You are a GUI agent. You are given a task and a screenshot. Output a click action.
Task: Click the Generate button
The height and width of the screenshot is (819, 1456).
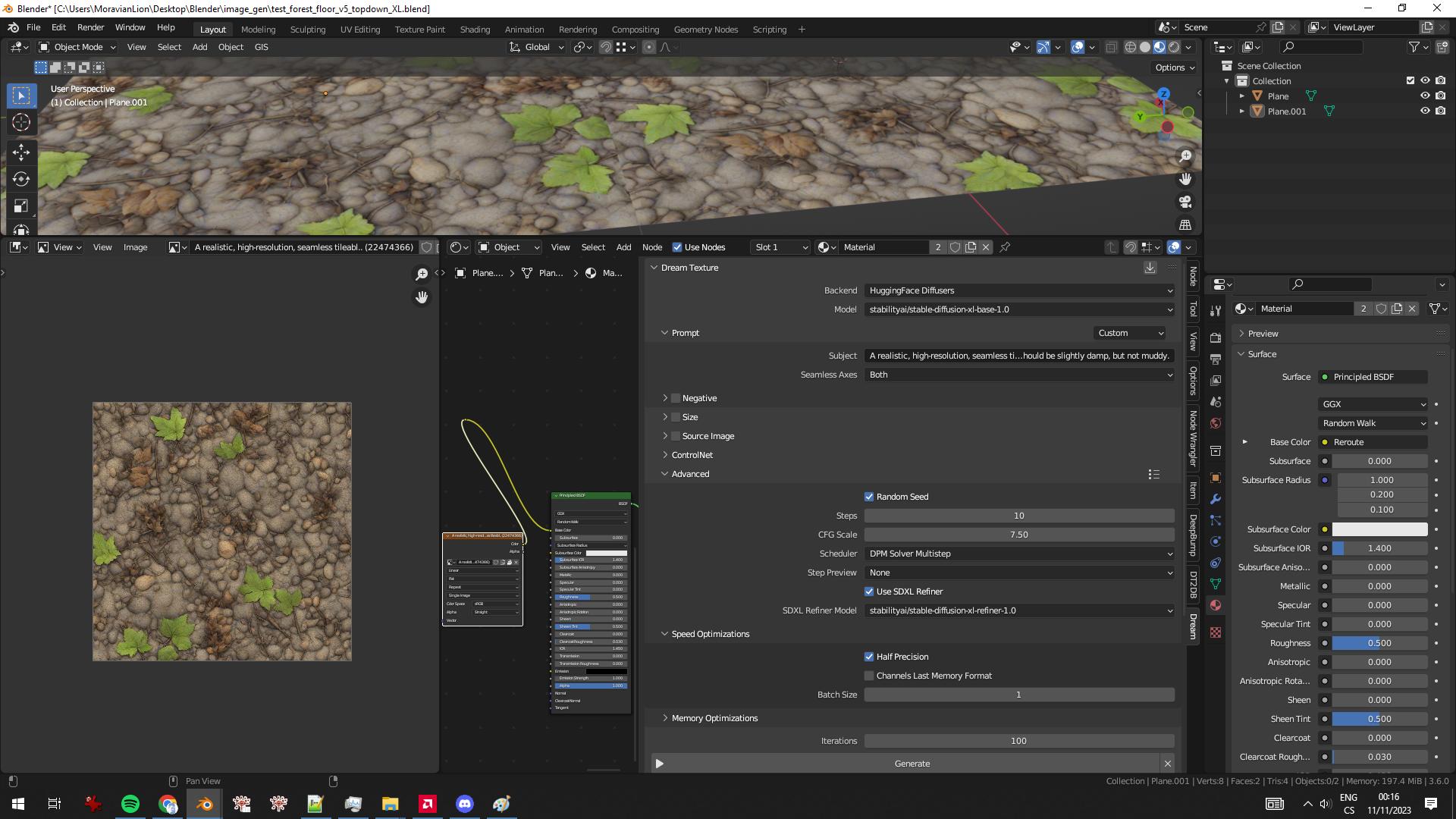pos(912,764)
